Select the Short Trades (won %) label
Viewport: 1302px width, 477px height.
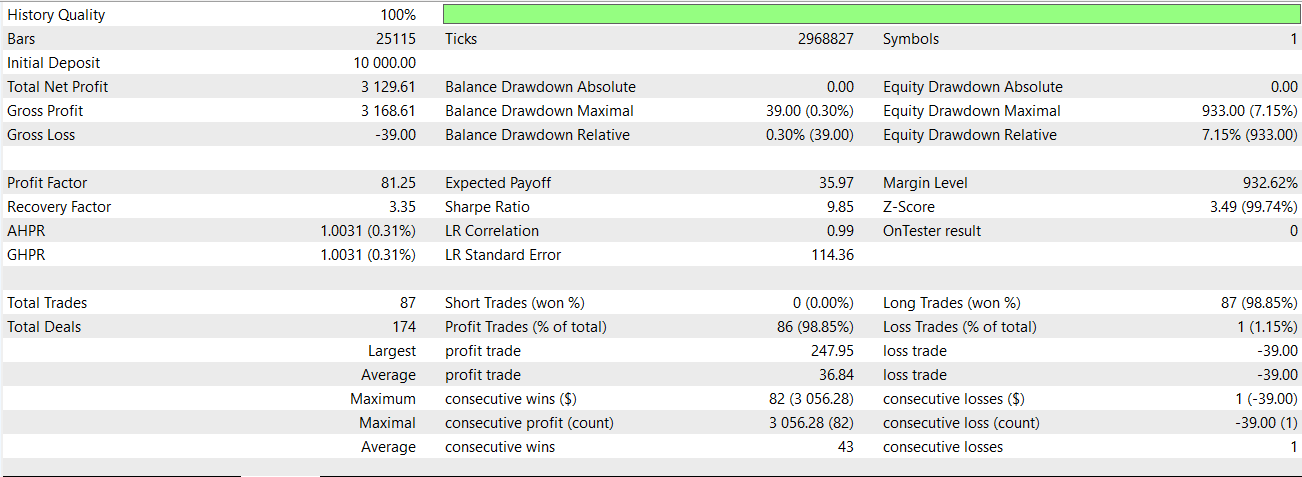click(514, 303)
